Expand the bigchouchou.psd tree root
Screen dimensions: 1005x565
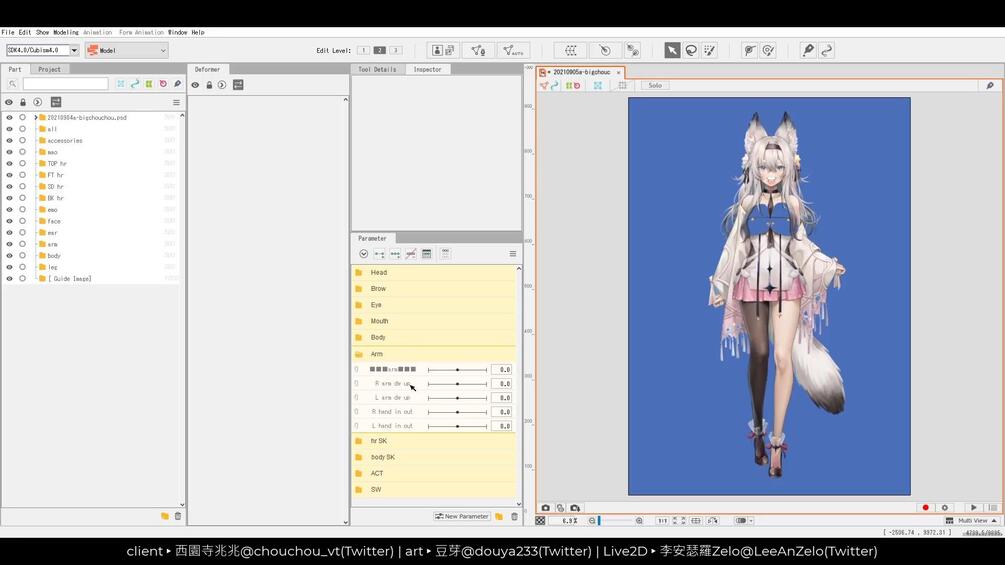point(36,117)
